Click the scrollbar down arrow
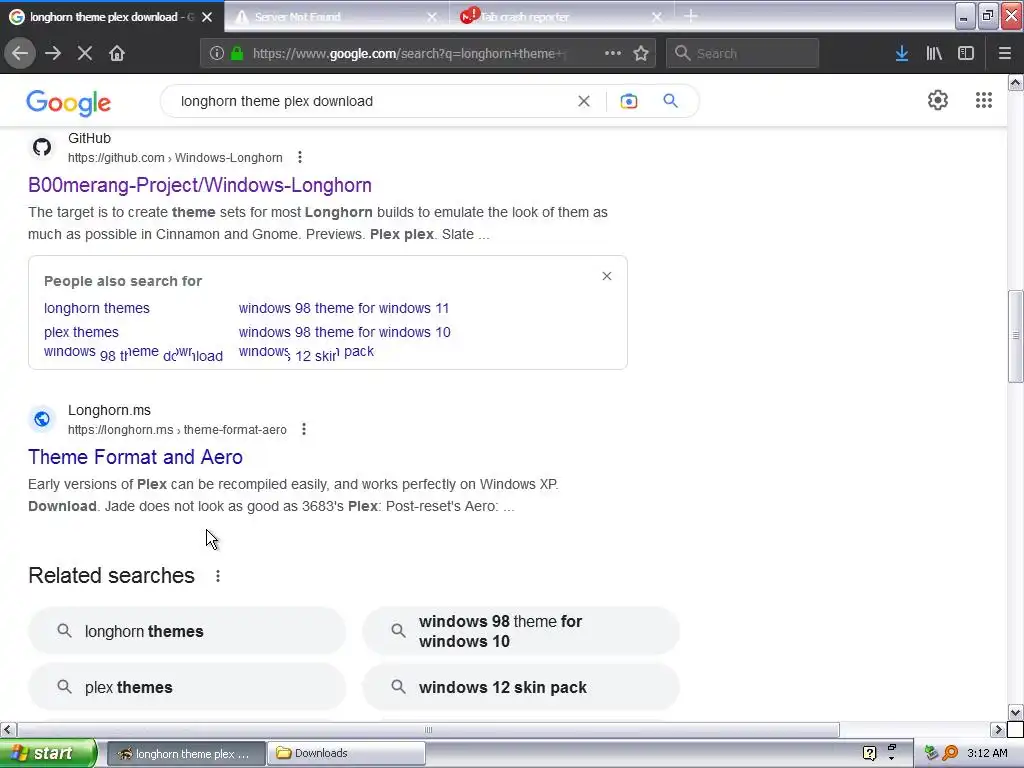 tap(1015, 712)
